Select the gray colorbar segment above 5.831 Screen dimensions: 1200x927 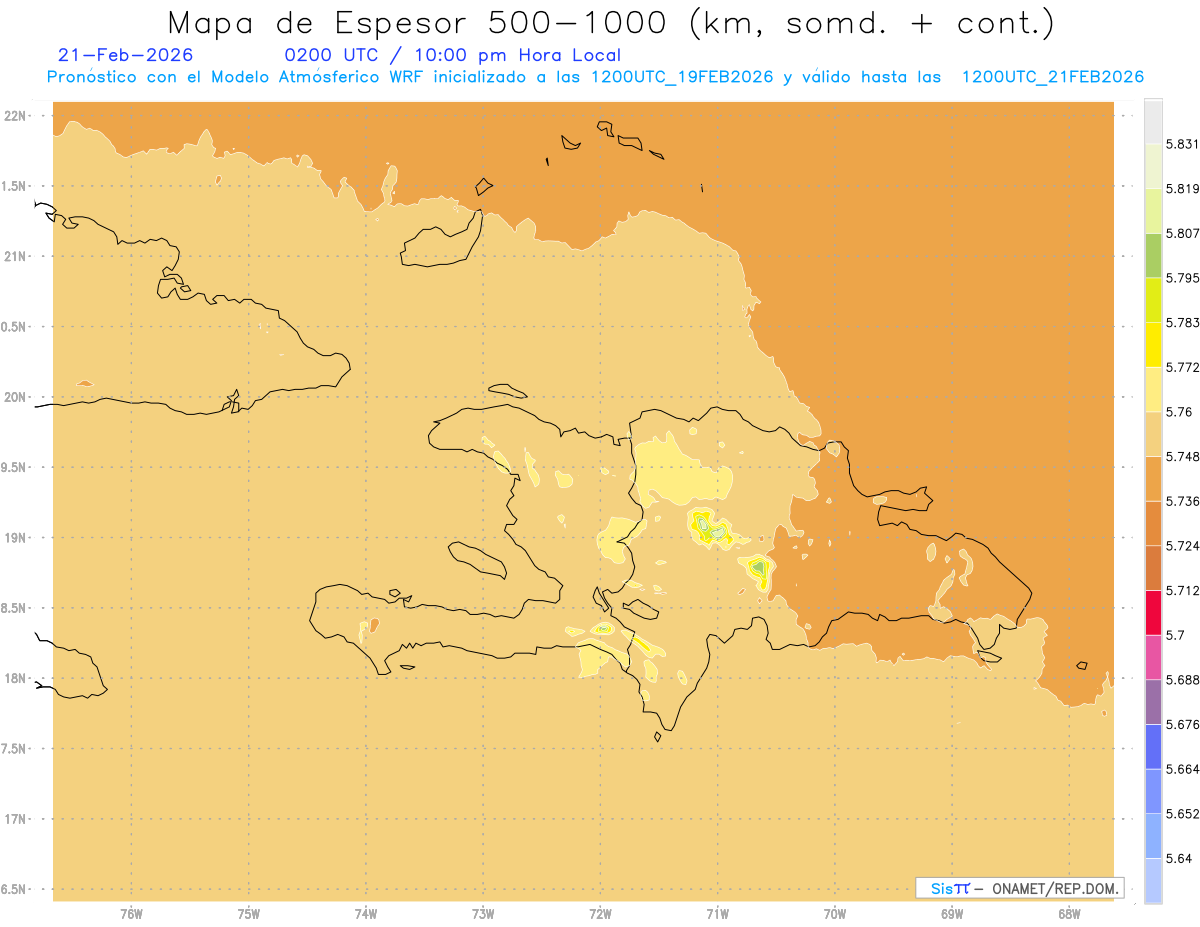pyautogui.click(x=1153, y=121)
